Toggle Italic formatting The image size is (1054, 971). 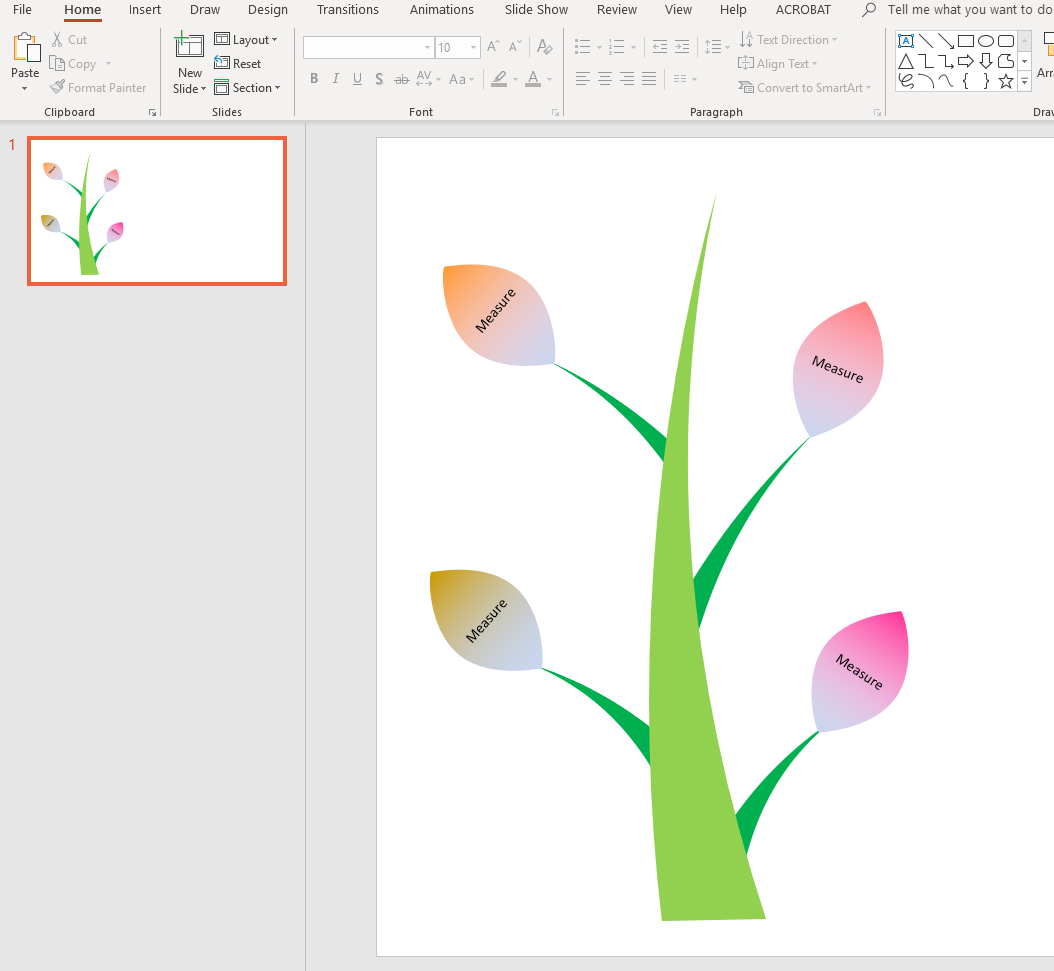pos(335,79)
